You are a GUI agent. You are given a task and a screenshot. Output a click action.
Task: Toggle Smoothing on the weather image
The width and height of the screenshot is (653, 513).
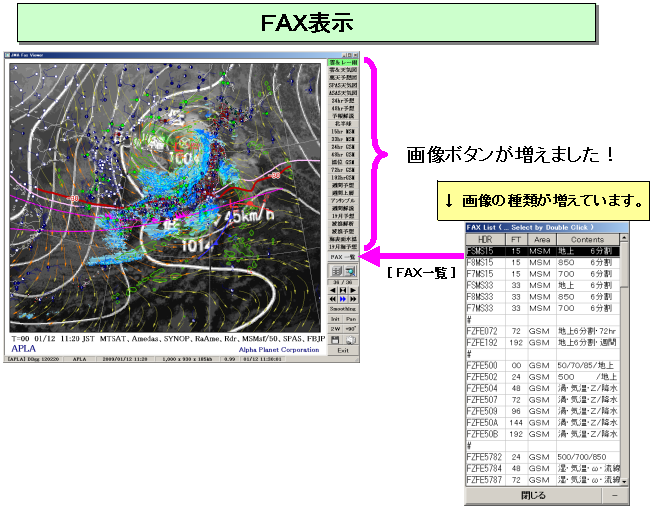[343, 309]
